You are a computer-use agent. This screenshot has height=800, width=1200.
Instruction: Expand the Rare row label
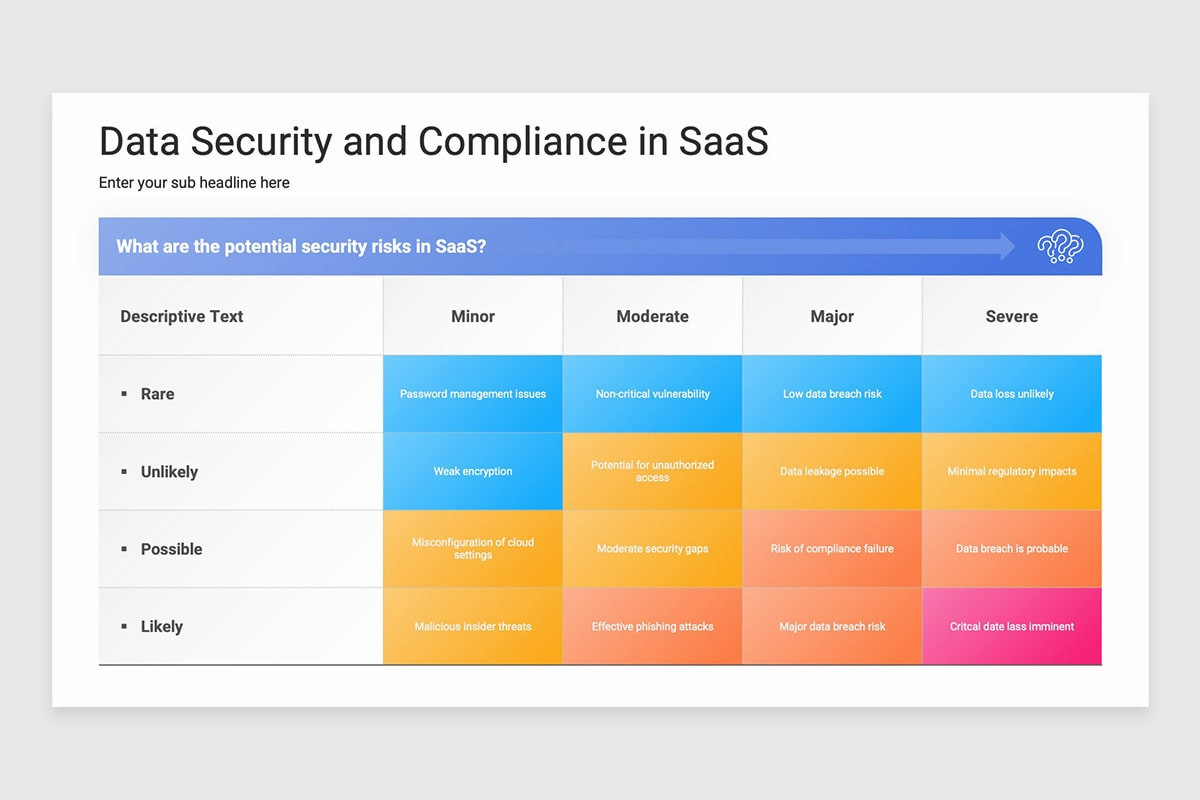tap(157, 394)
